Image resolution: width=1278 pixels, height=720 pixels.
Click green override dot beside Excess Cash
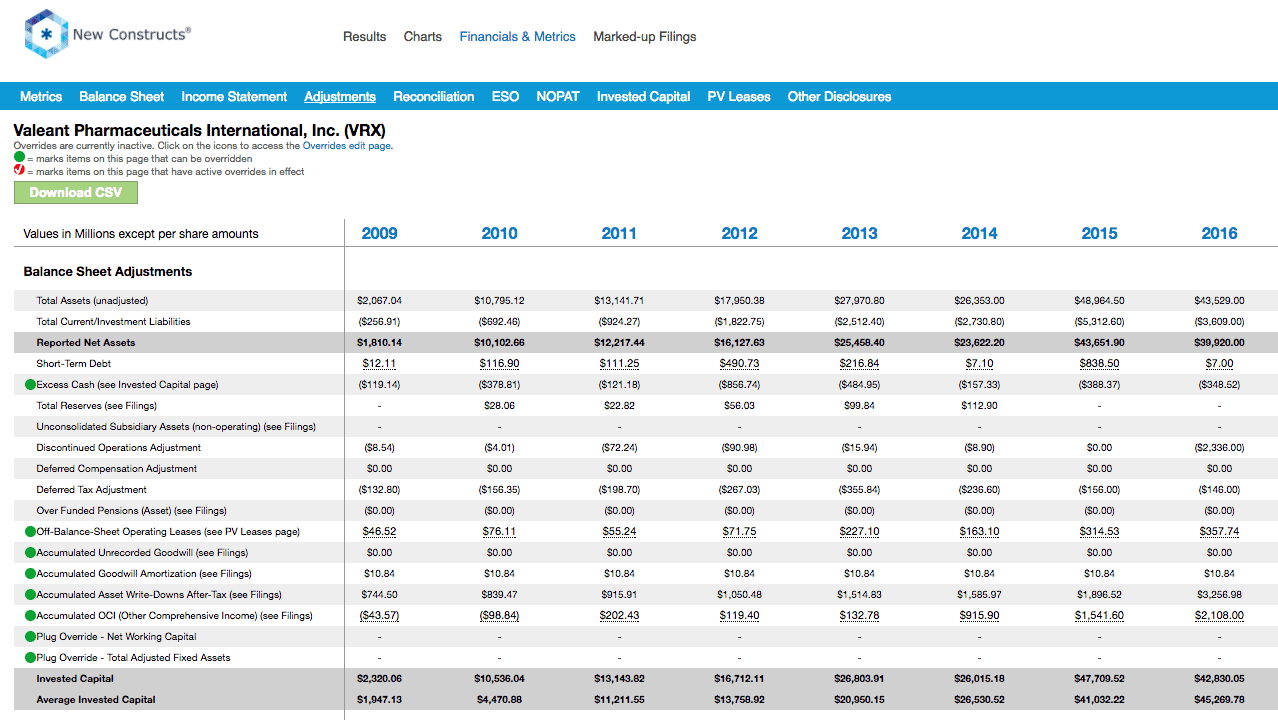click(x=31, y=384)
